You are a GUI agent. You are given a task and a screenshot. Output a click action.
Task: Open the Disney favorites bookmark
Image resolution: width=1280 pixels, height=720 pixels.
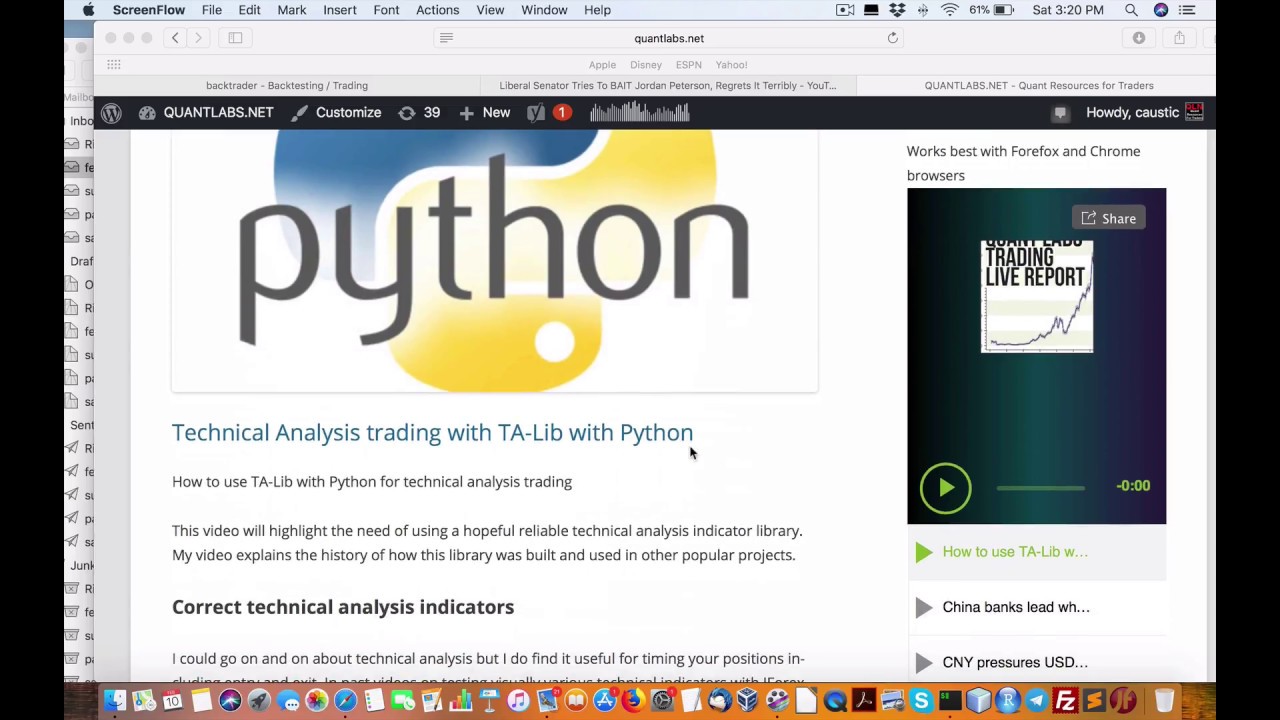[x=646, y=65]
